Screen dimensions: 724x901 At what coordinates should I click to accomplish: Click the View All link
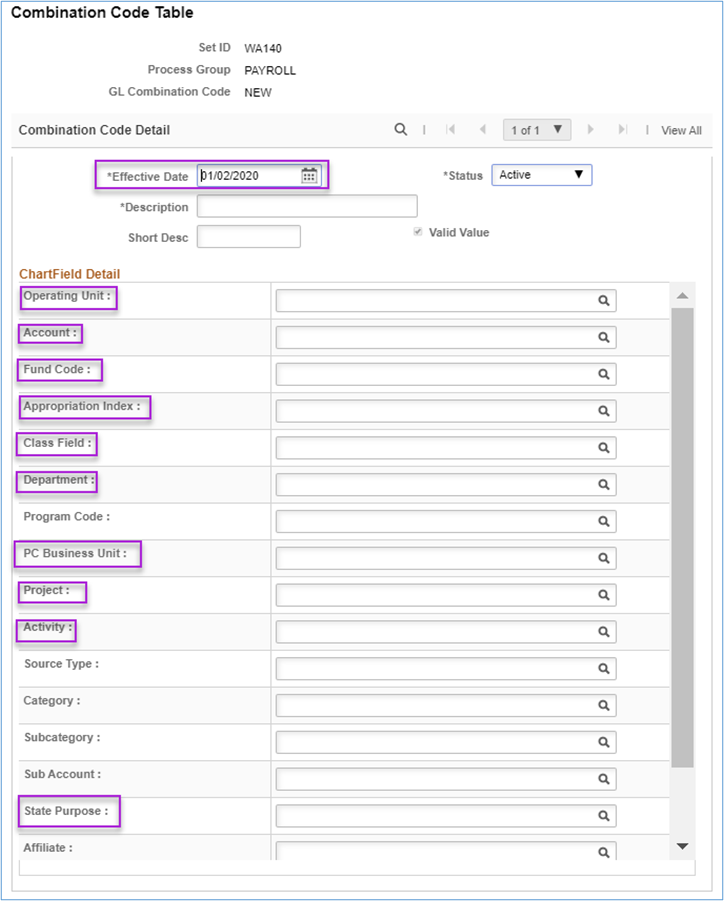click(x=681, y=130)
